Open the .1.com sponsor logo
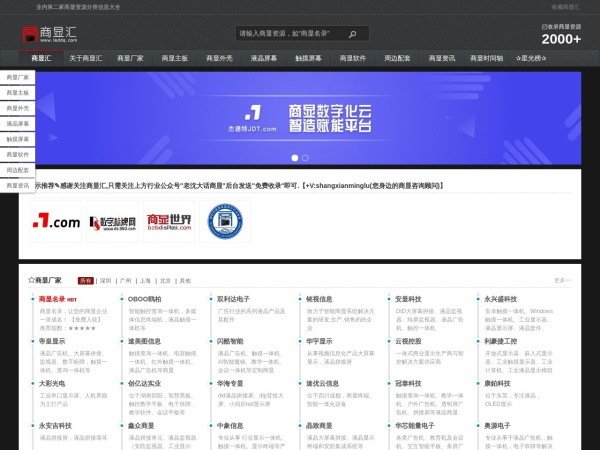 56,222
